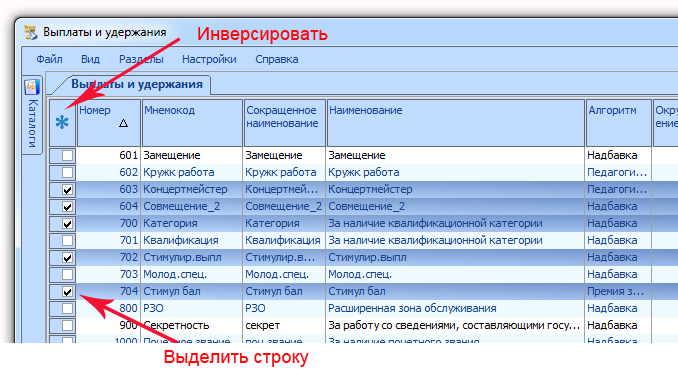Viewport: 678px width, 374px height.
Task: Click the Наименование cell Кружк работа
Action: click(456, 173)
